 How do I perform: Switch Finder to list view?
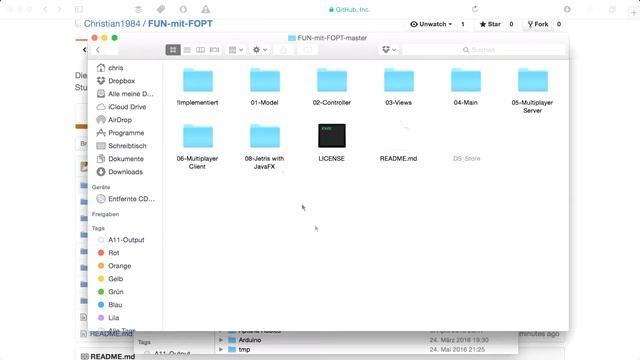coord(187,50)
